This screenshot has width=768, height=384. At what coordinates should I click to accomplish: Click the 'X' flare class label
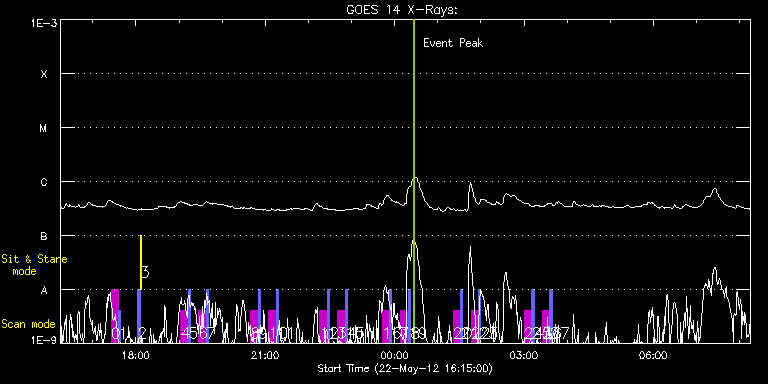[44, 74]
